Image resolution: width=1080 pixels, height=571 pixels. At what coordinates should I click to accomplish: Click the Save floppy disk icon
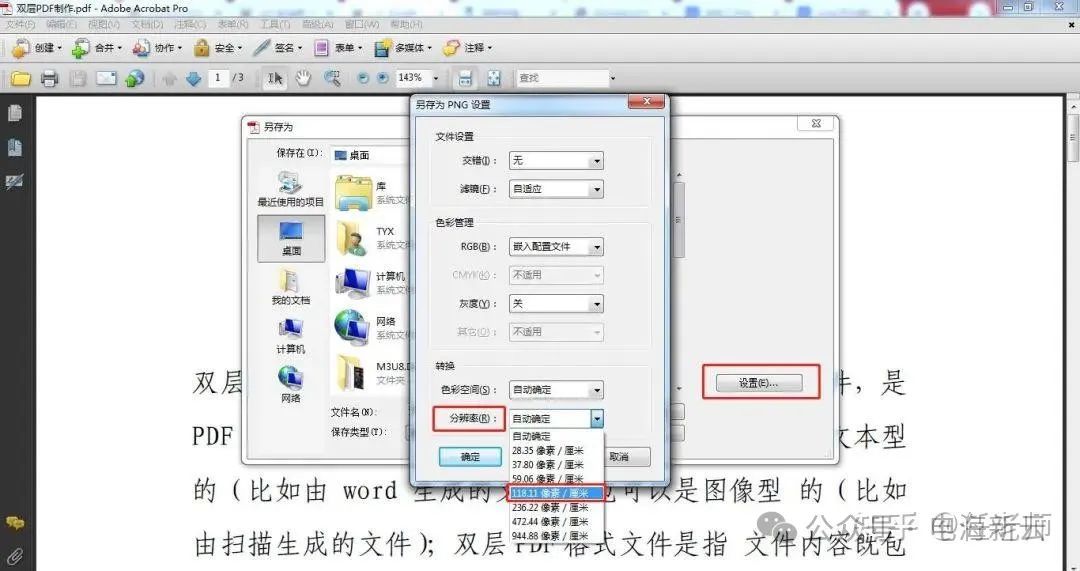[78, 78]
